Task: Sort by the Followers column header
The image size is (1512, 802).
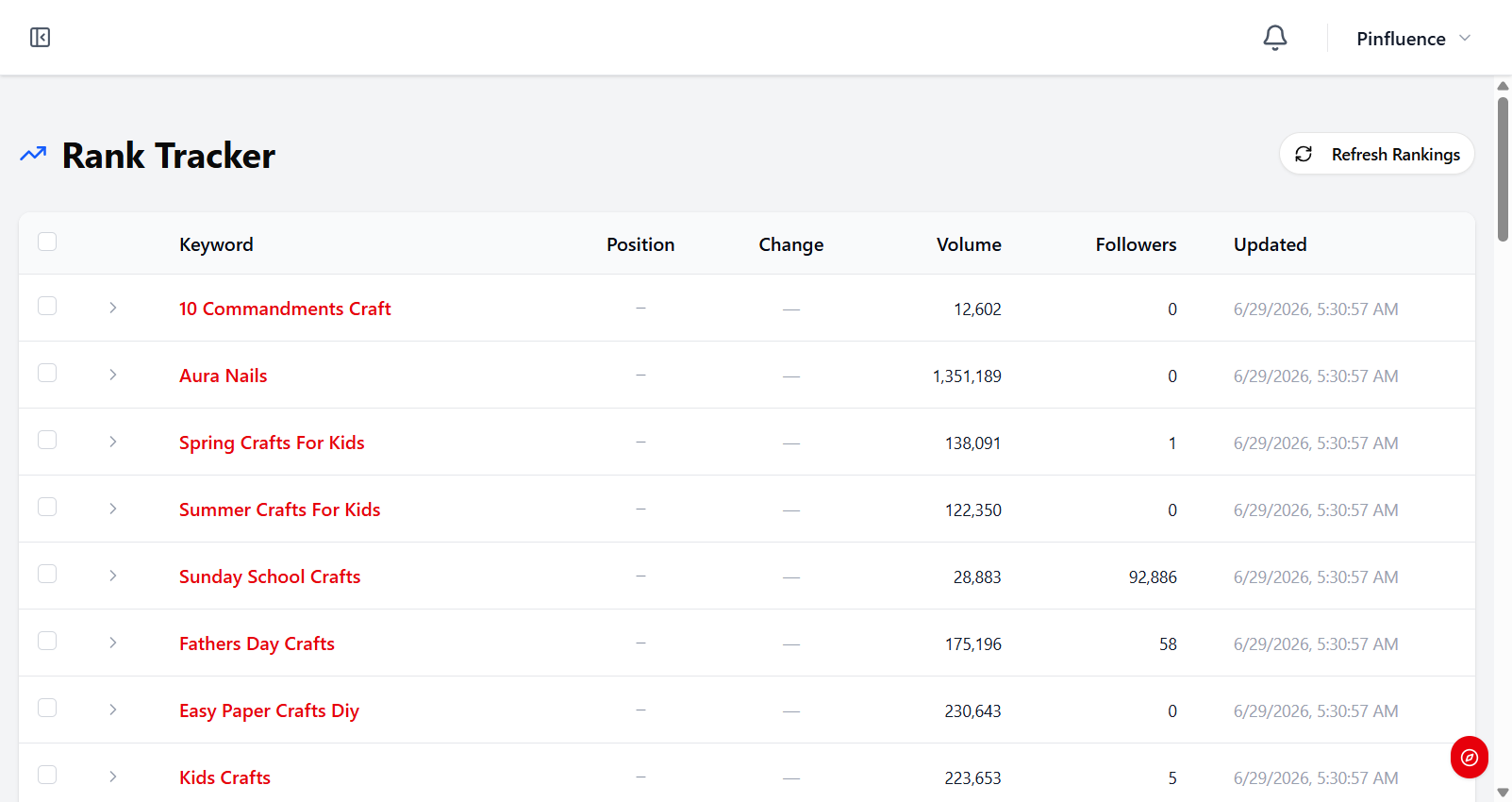Action: [x=1136, y=244]
